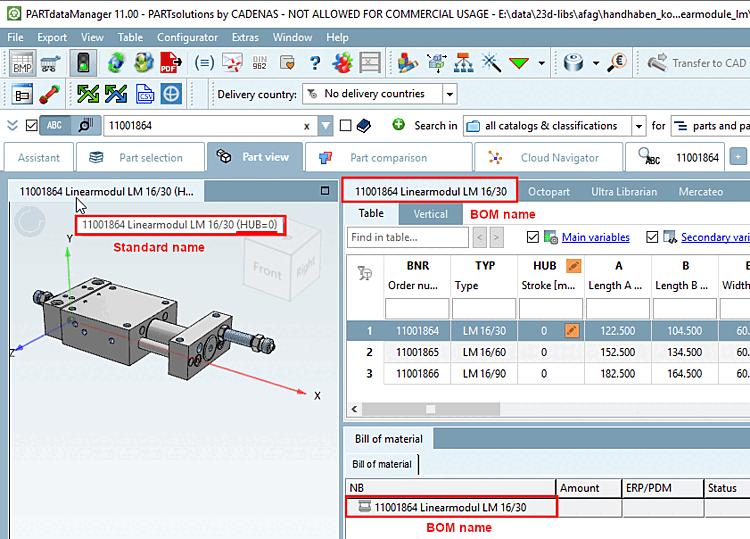Expand the all catalogs & classifications dropdown
The width and height of the screenshot is (750, 539).
(x=638, y=126)
